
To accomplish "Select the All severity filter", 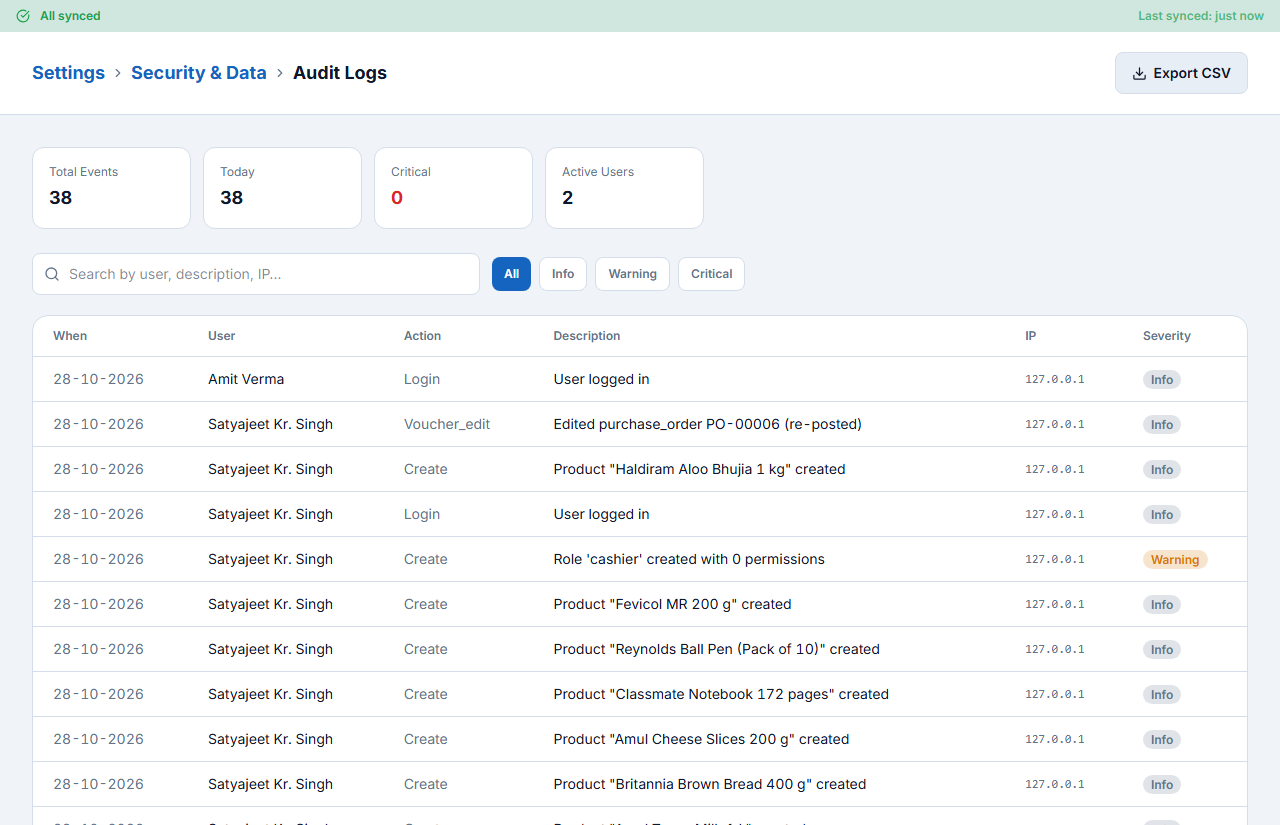I will tap(511, 274).
